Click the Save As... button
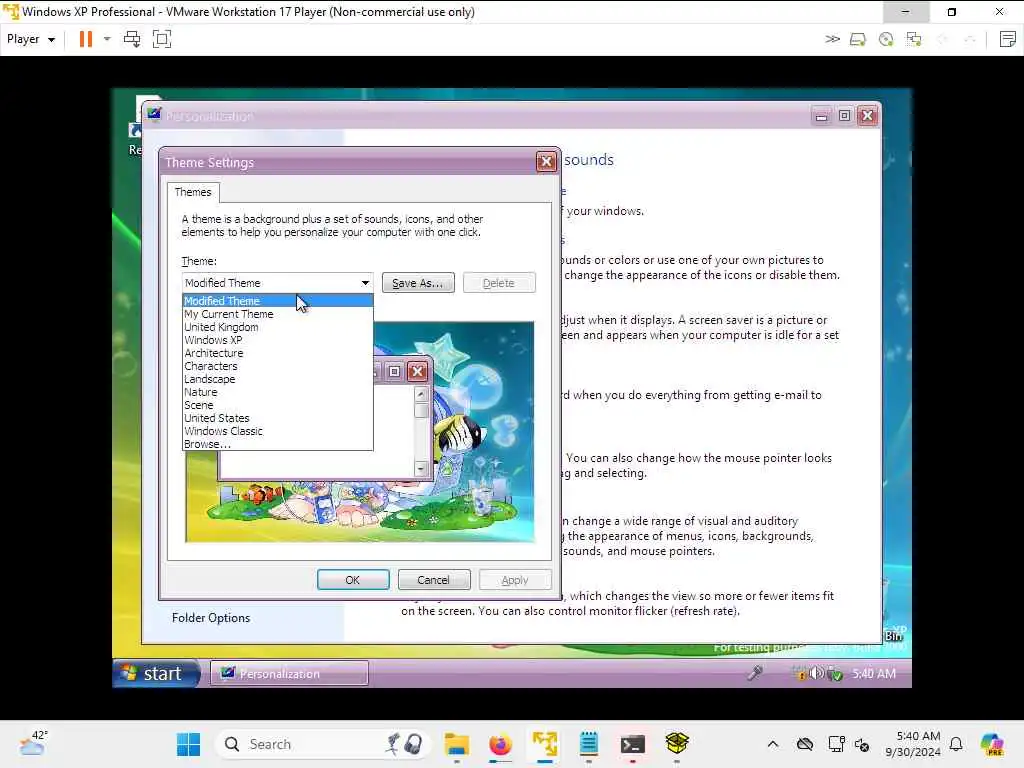This screenshot has width=1024, height=768. [418, 283]
